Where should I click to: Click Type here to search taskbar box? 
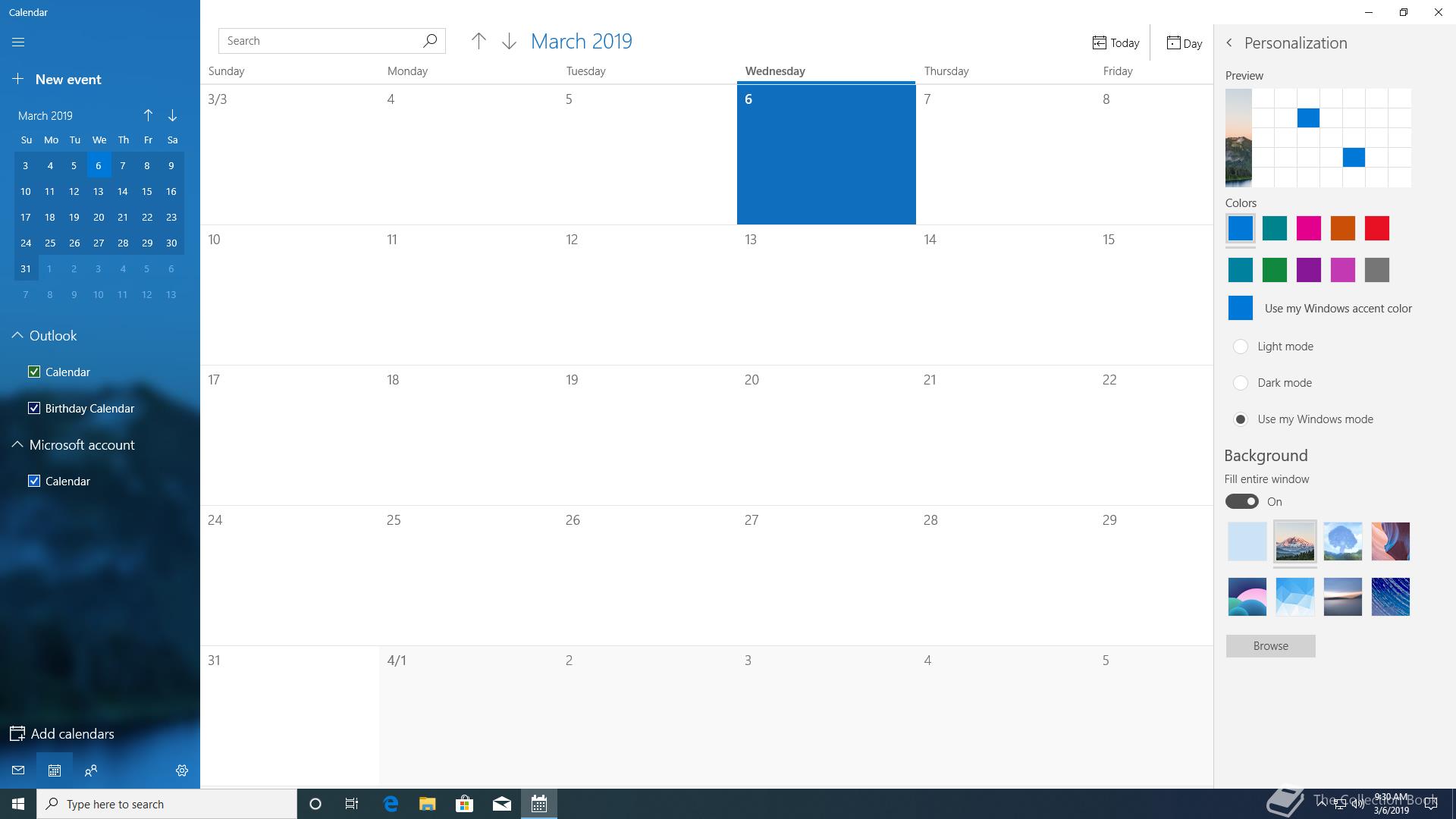point(167,804)
